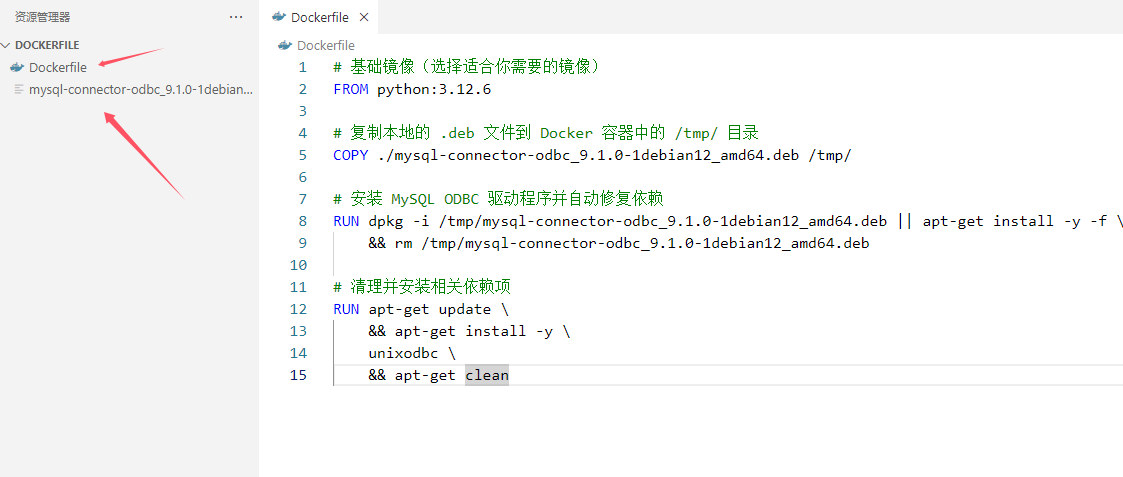Click line number 15 in the gutter
This screenshot has height=477, width=1123.
(297, 375)
